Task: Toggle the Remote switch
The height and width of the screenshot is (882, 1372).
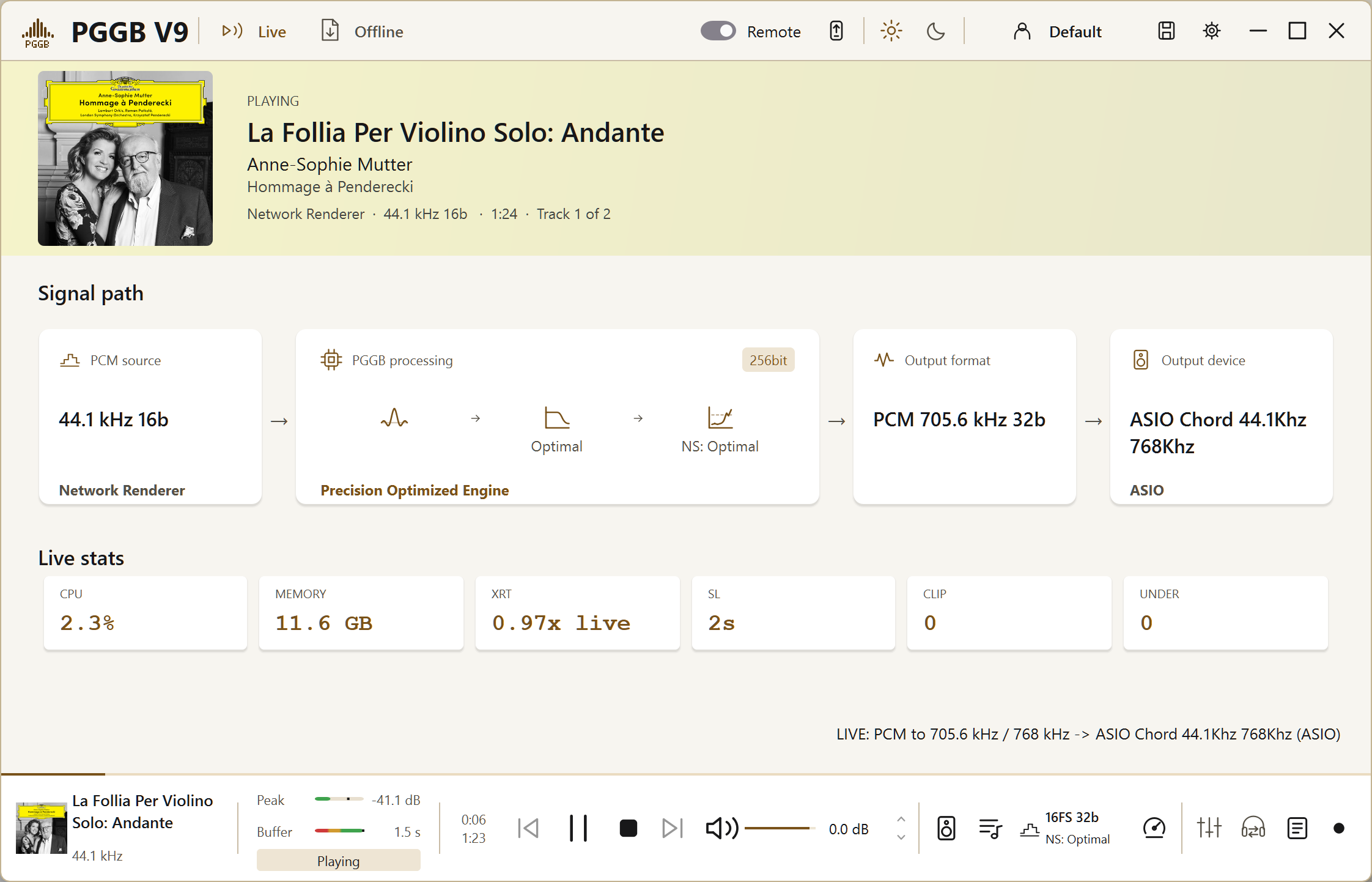Action: pyautogui.click(x=718, y=31)
